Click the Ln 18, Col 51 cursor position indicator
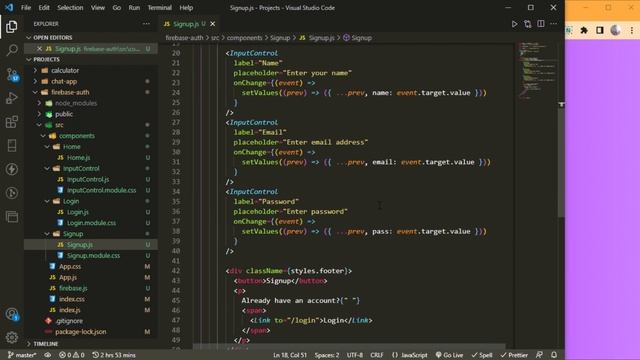640x360 pixels. click(290, 355)
